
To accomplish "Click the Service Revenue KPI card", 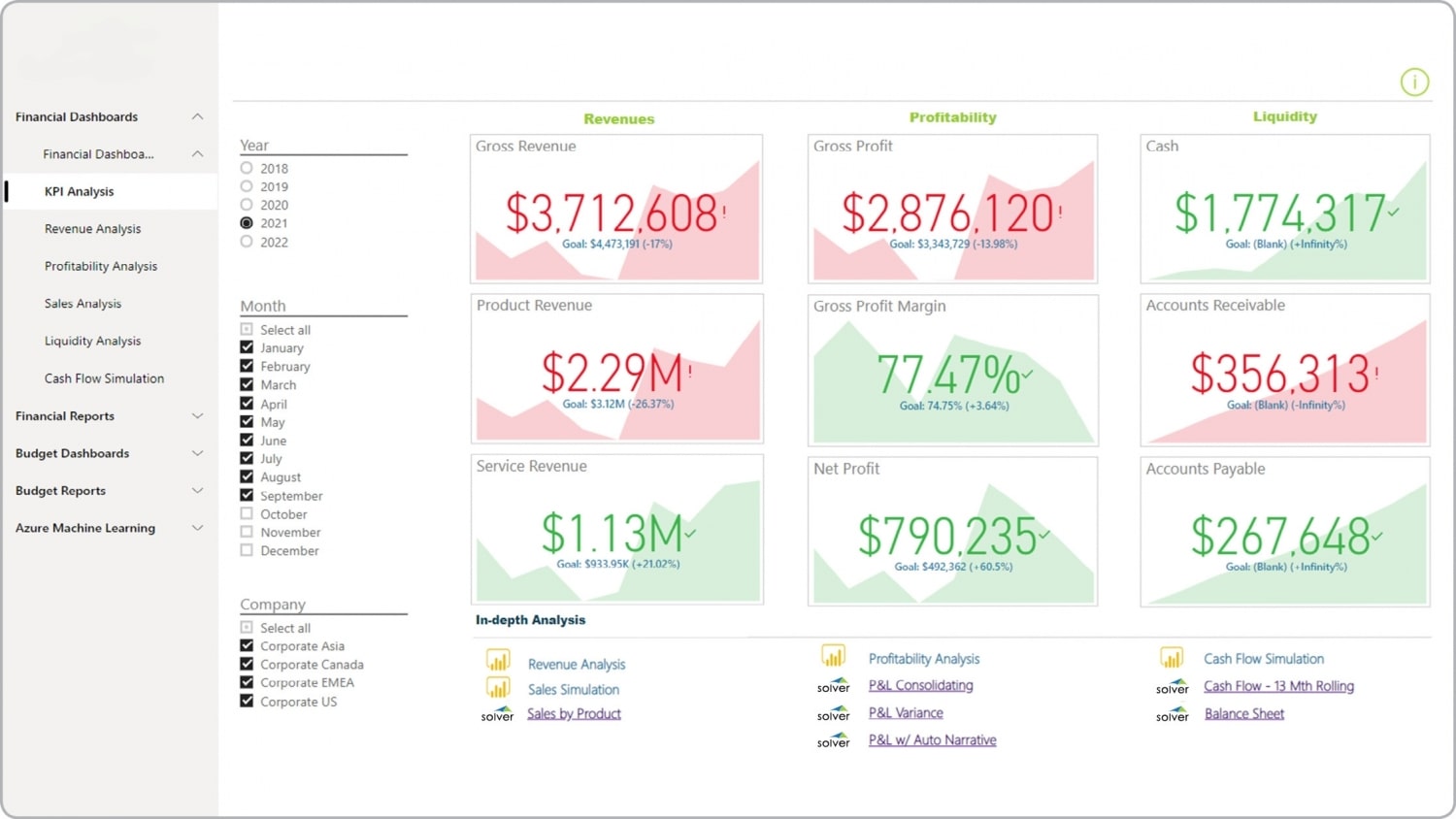I will pos(616,530).
